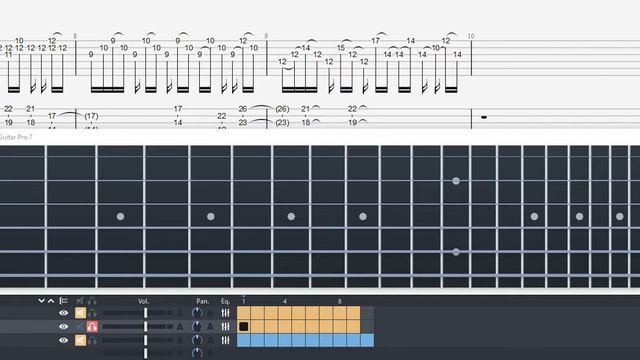Viewport: 640px width, 360px height.
Task: Click bar number 10 above the tablature
Action: click(x=471, y=36)
